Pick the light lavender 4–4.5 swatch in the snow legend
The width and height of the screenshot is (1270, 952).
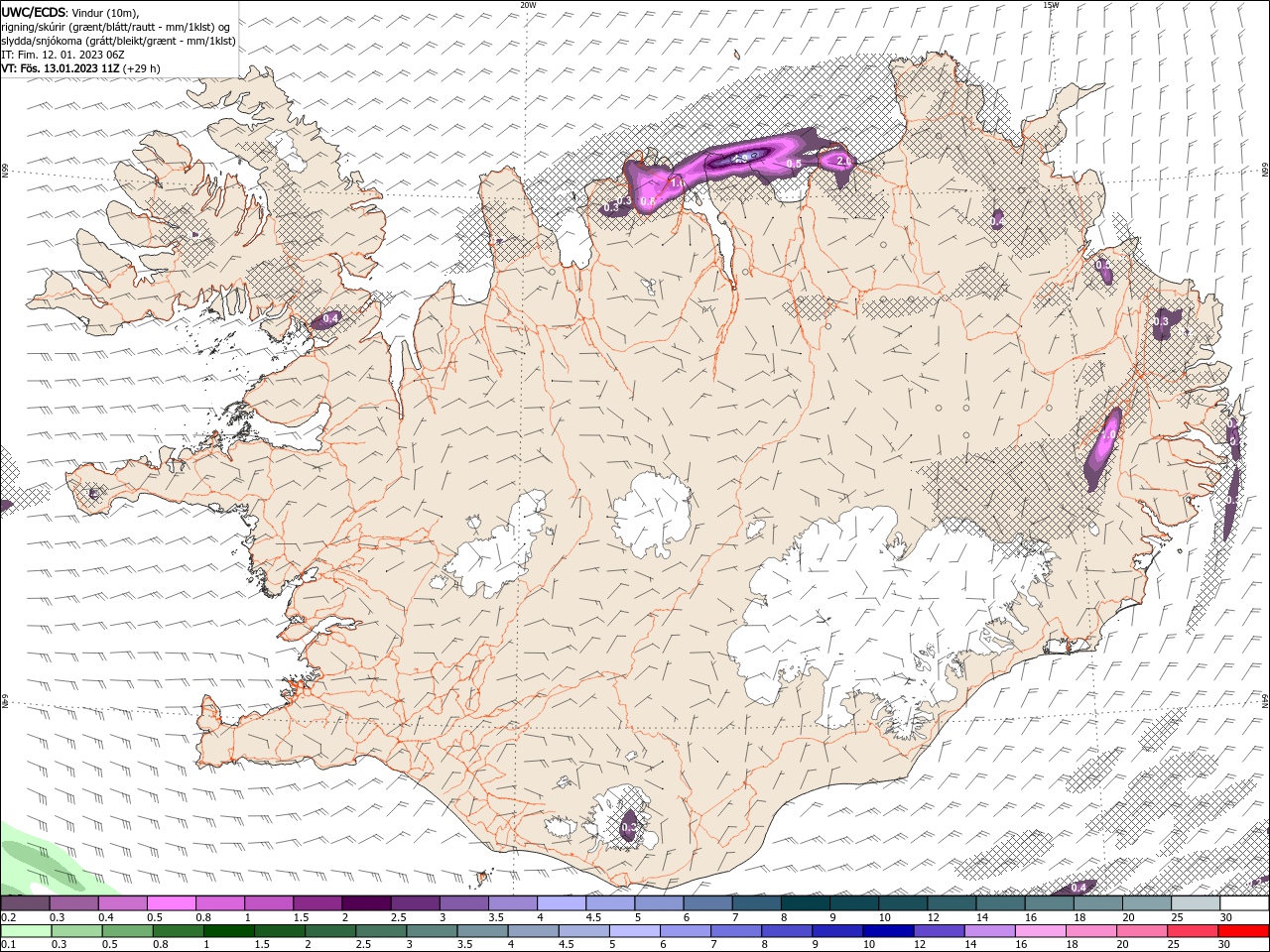click(562, 903)
